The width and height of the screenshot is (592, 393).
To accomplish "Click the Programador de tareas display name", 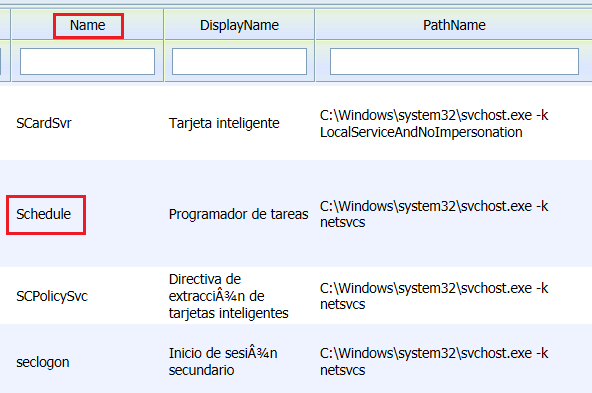I will pos(239,214).
